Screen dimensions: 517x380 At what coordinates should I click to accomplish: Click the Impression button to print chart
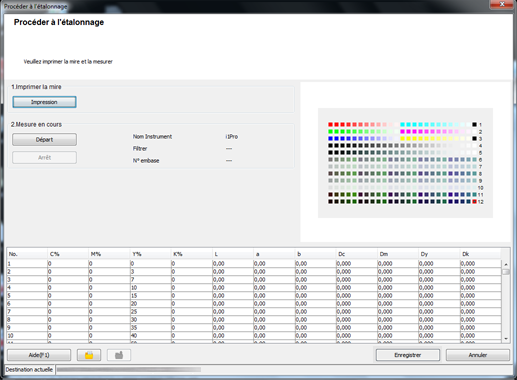pos(44,102)
